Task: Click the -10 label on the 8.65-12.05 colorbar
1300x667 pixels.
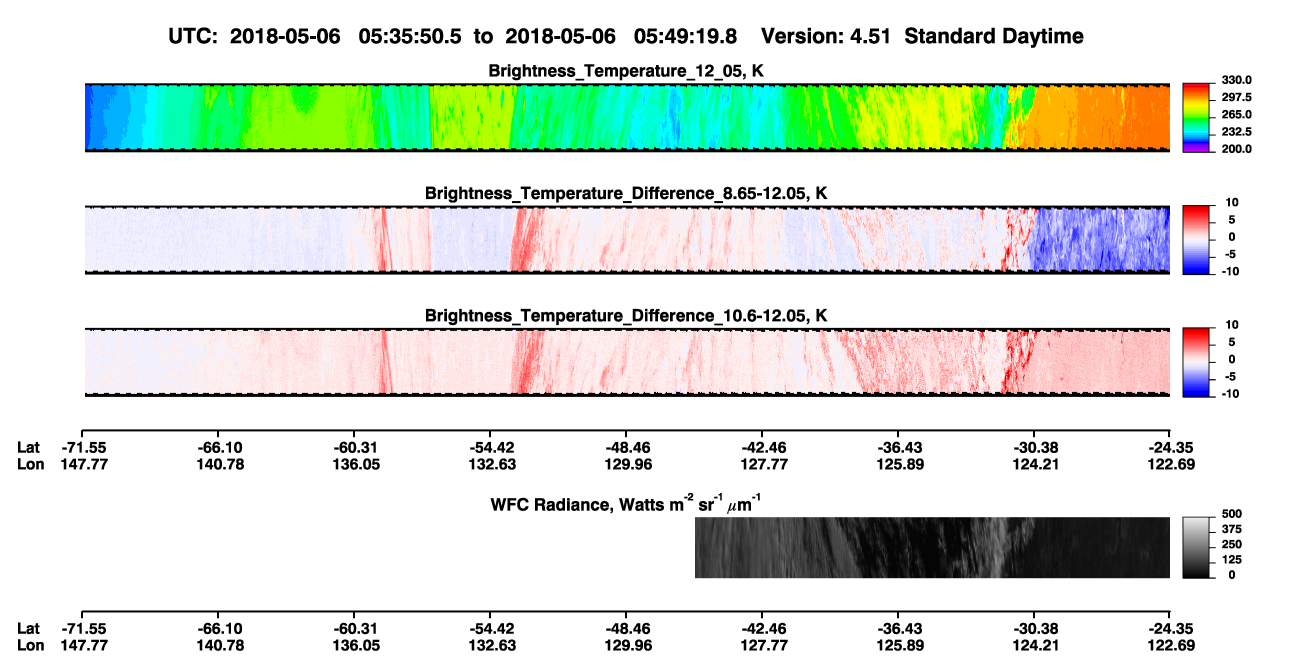Action: [1229, 271]
